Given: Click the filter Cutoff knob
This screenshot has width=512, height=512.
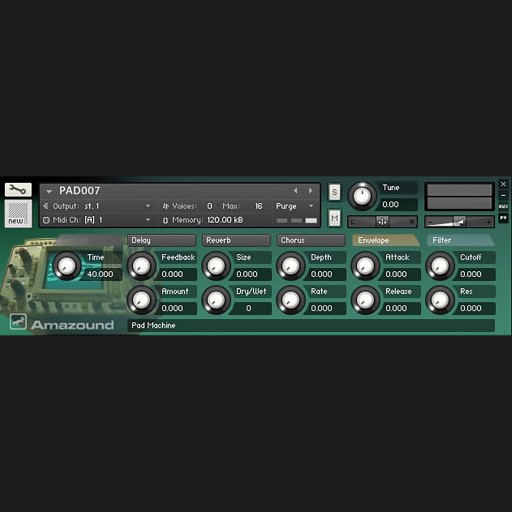Looking at the screenshot, I should 440,266.
